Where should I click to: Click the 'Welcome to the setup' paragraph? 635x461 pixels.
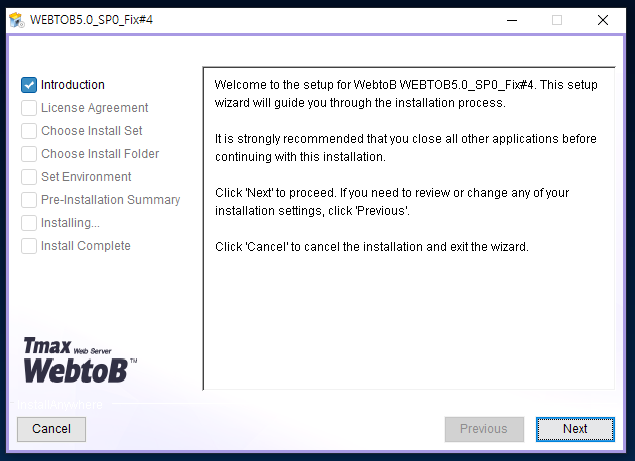[x=406, y=94]
